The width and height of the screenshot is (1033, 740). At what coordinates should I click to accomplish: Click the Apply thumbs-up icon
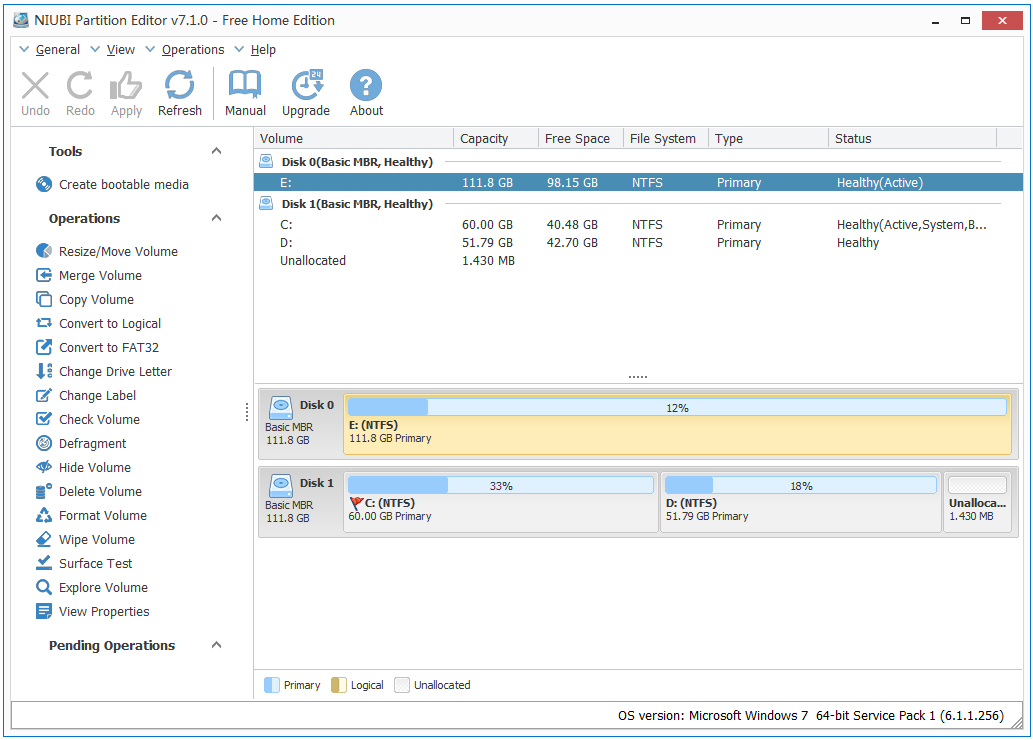pos(126,86)
